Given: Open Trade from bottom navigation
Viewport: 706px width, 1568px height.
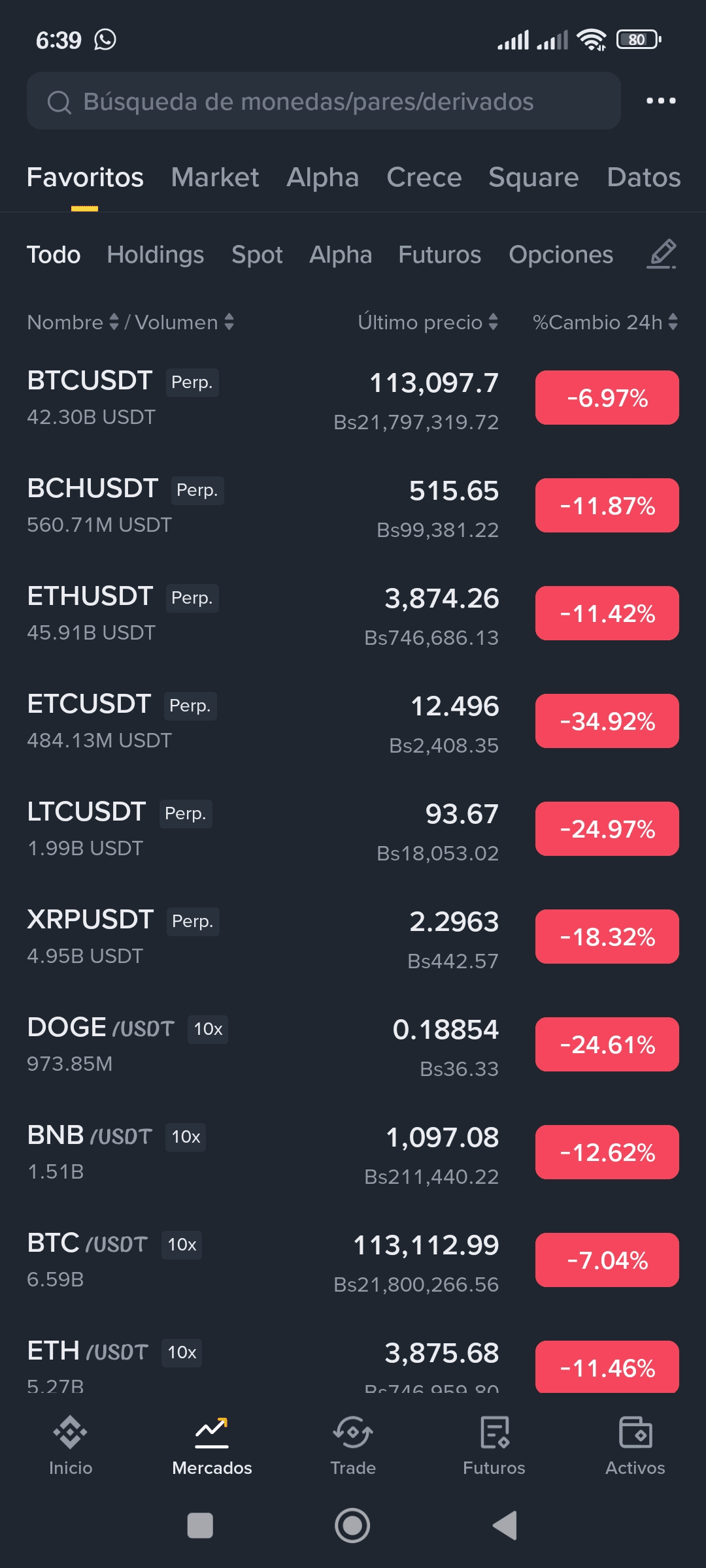Looking at the screenshot, I should [x=353, y=1433].
